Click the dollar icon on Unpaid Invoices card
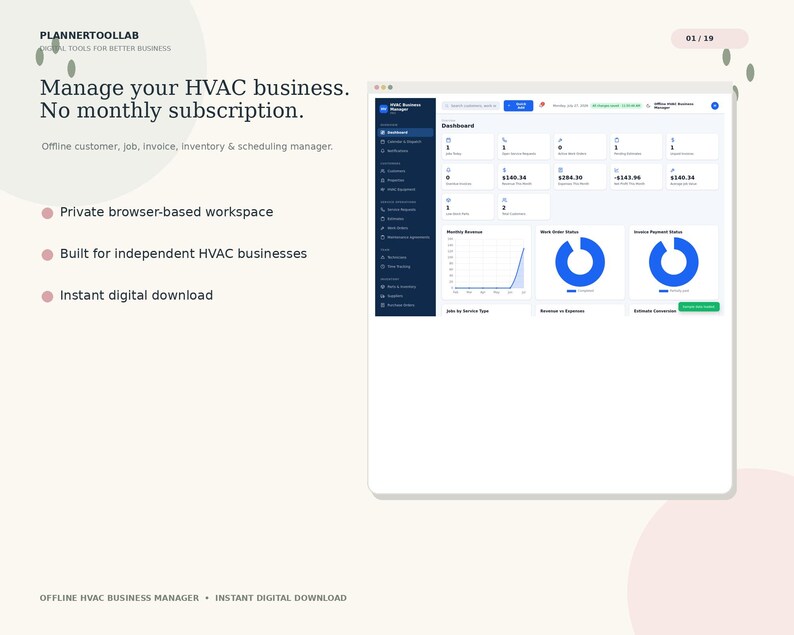Screen dimensions: 794x635 click(x=672, y=140)
